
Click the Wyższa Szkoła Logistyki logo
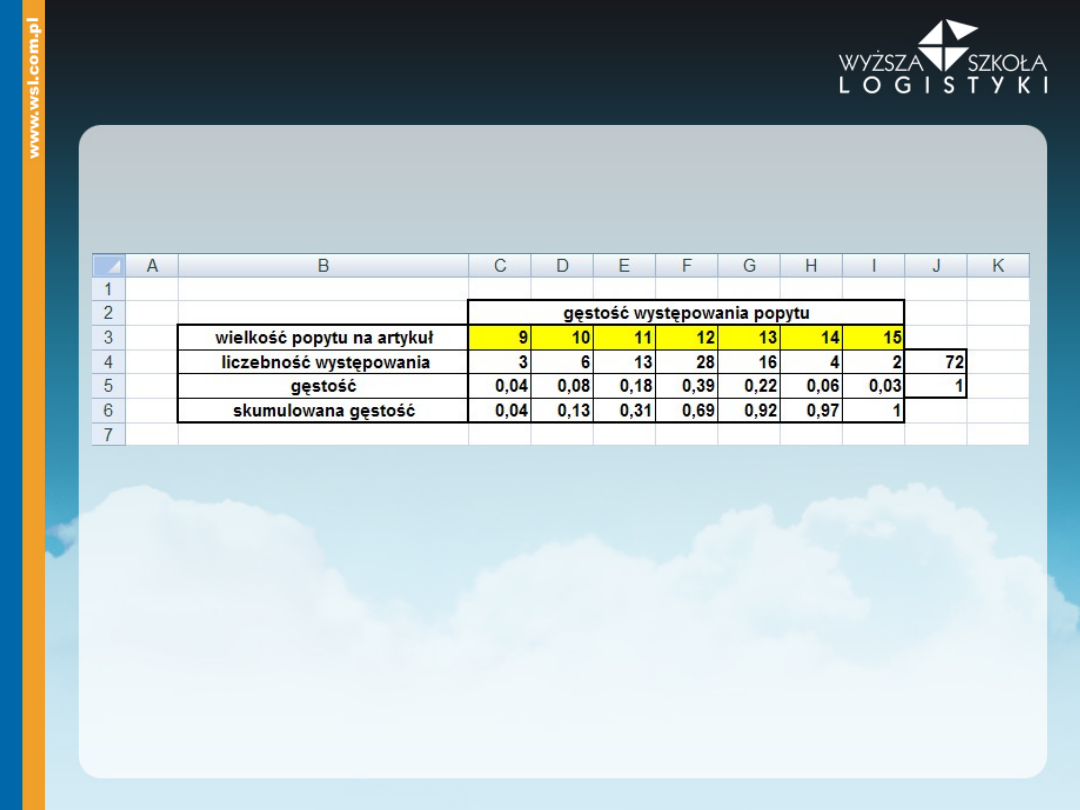pyautogui.click(x=943, y=58)
